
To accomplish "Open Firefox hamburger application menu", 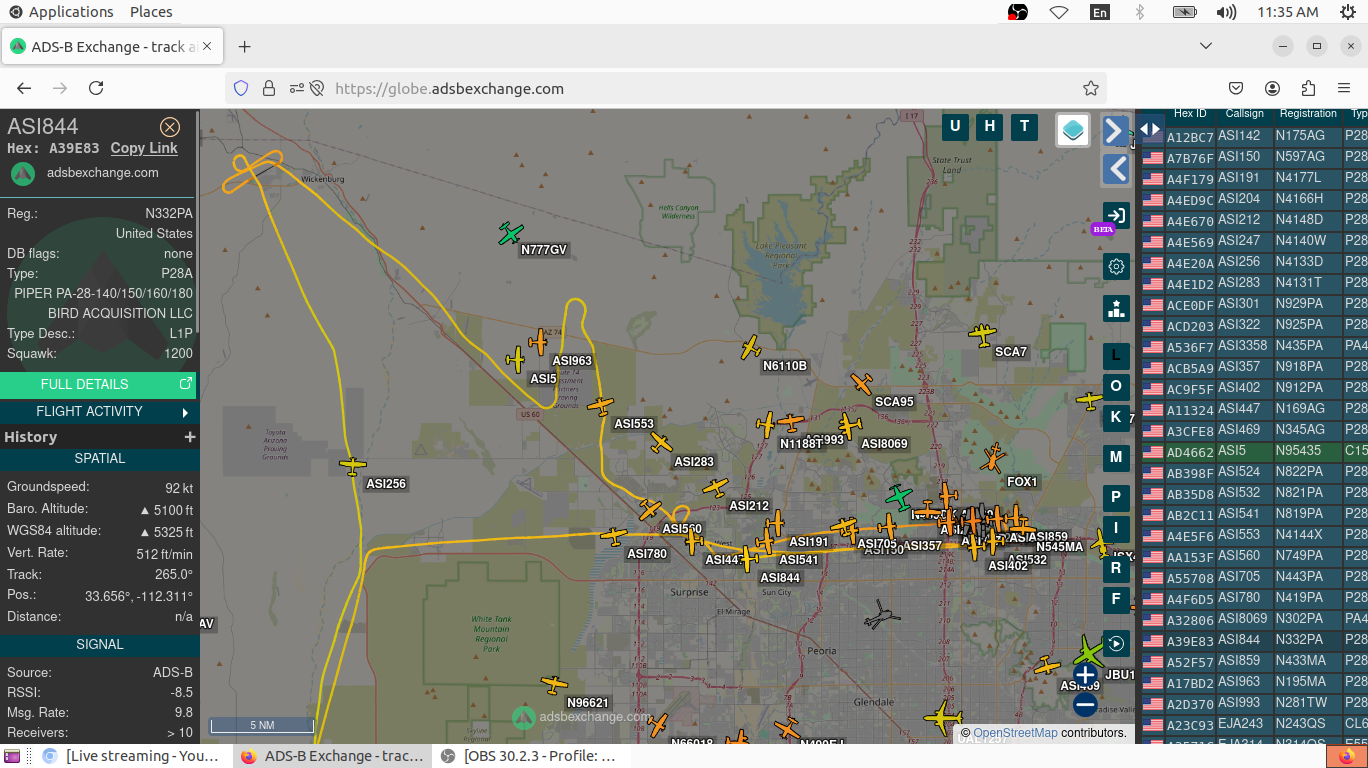I will 1344,88.
